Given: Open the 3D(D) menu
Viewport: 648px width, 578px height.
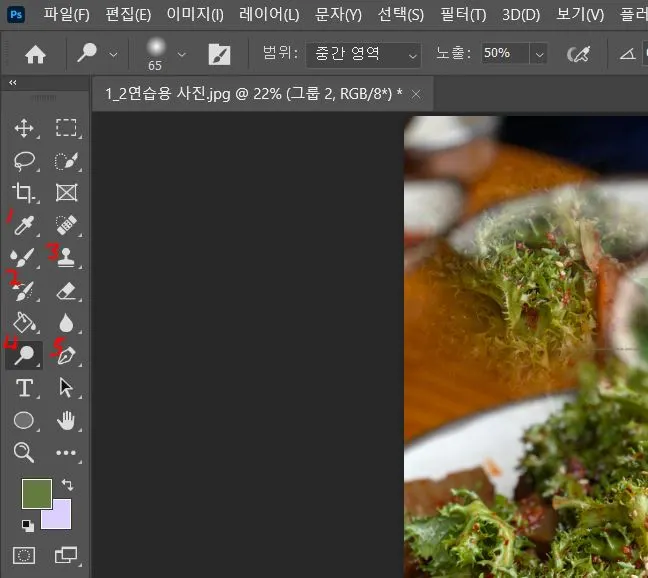Looking at the screenshot, I should [x=521, y=15].
